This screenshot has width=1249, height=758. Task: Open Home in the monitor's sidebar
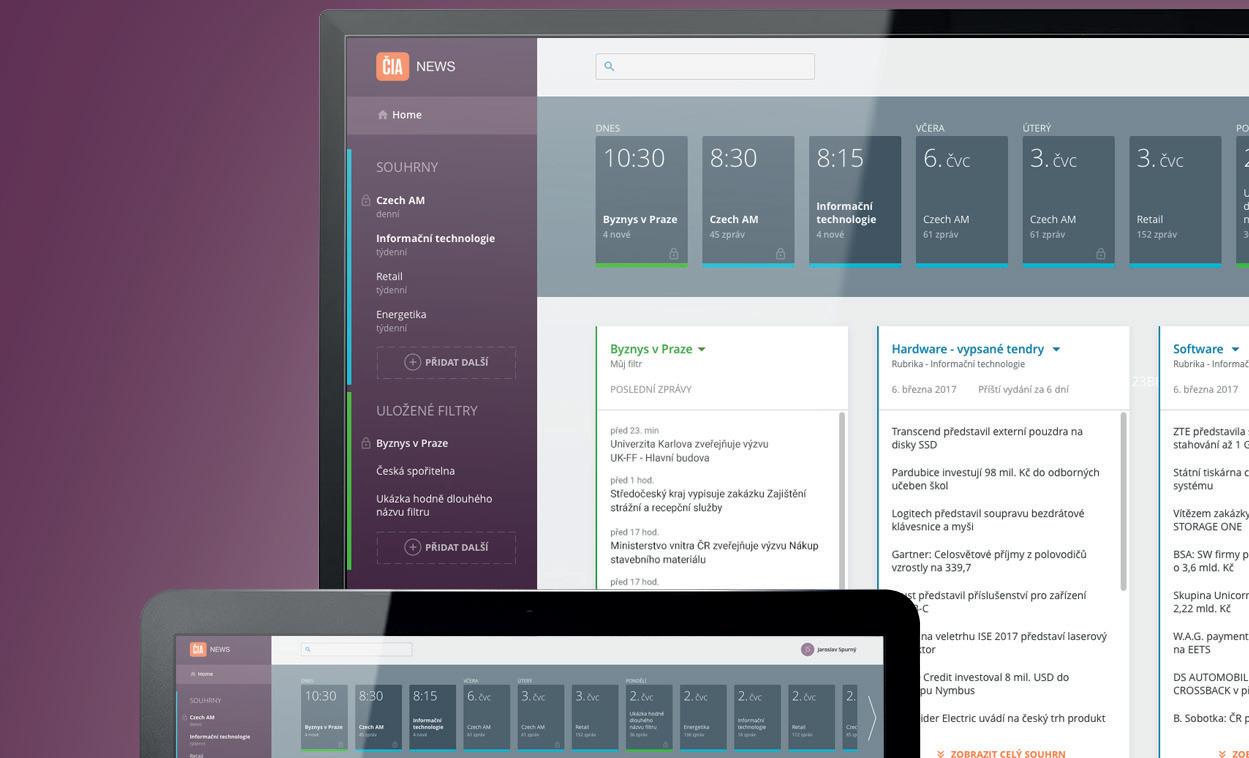(442, 115)
